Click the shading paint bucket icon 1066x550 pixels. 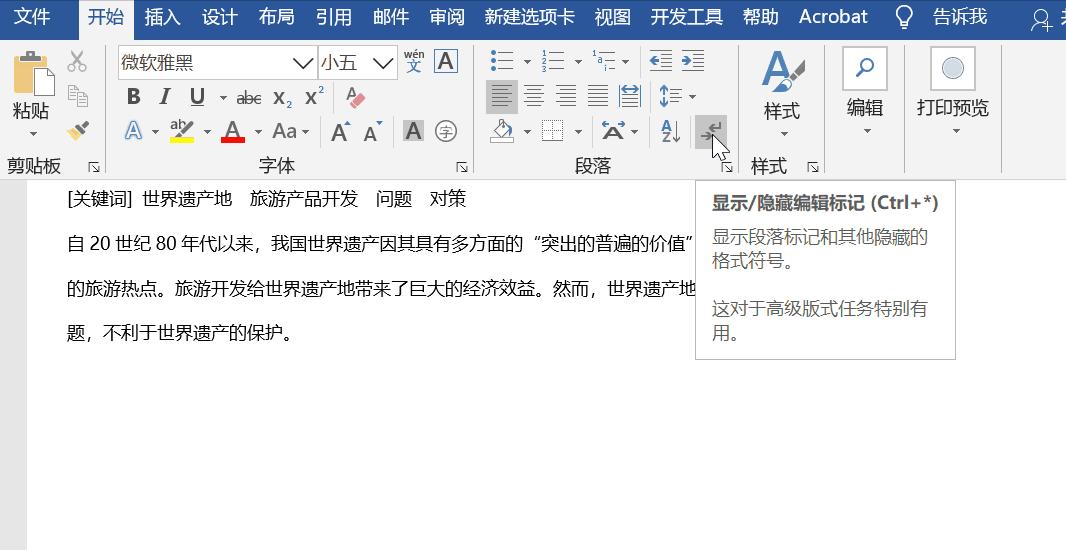(x=502, y=131)
